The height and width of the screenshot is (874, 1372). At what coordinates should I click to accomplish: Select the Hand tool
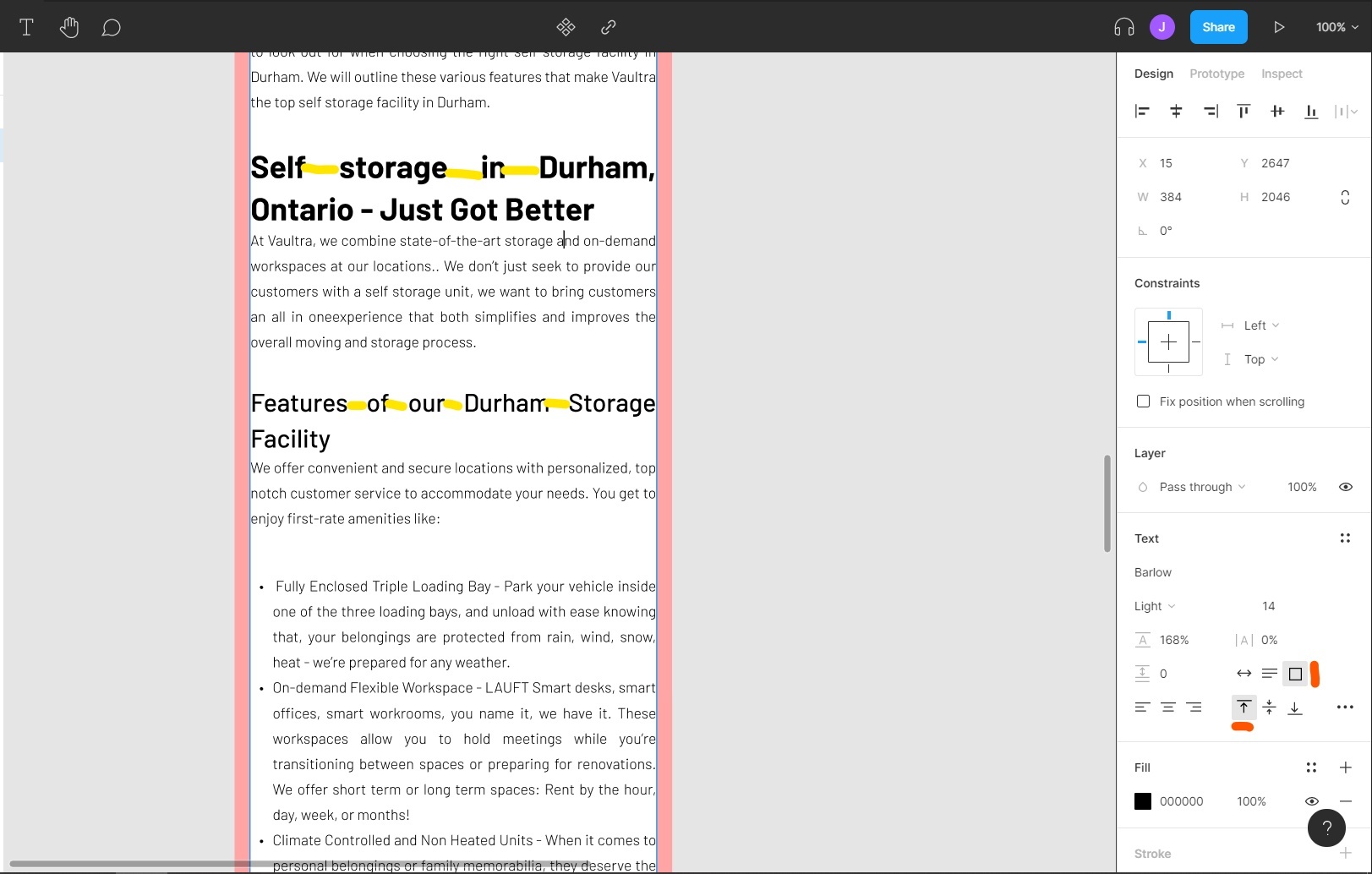pos(69,27)
